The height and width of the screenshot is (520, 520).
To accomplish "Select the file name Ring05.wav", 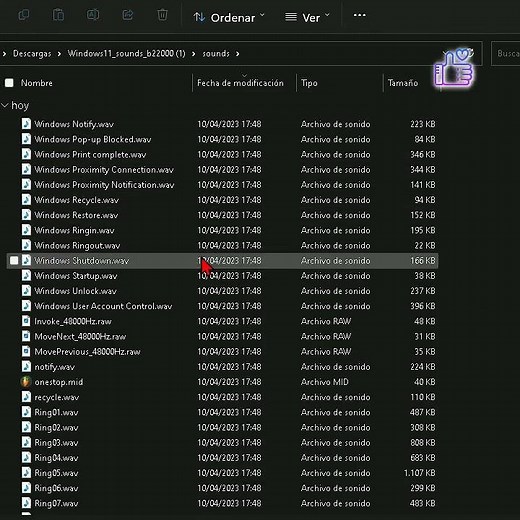I will (x=56, y=473).
